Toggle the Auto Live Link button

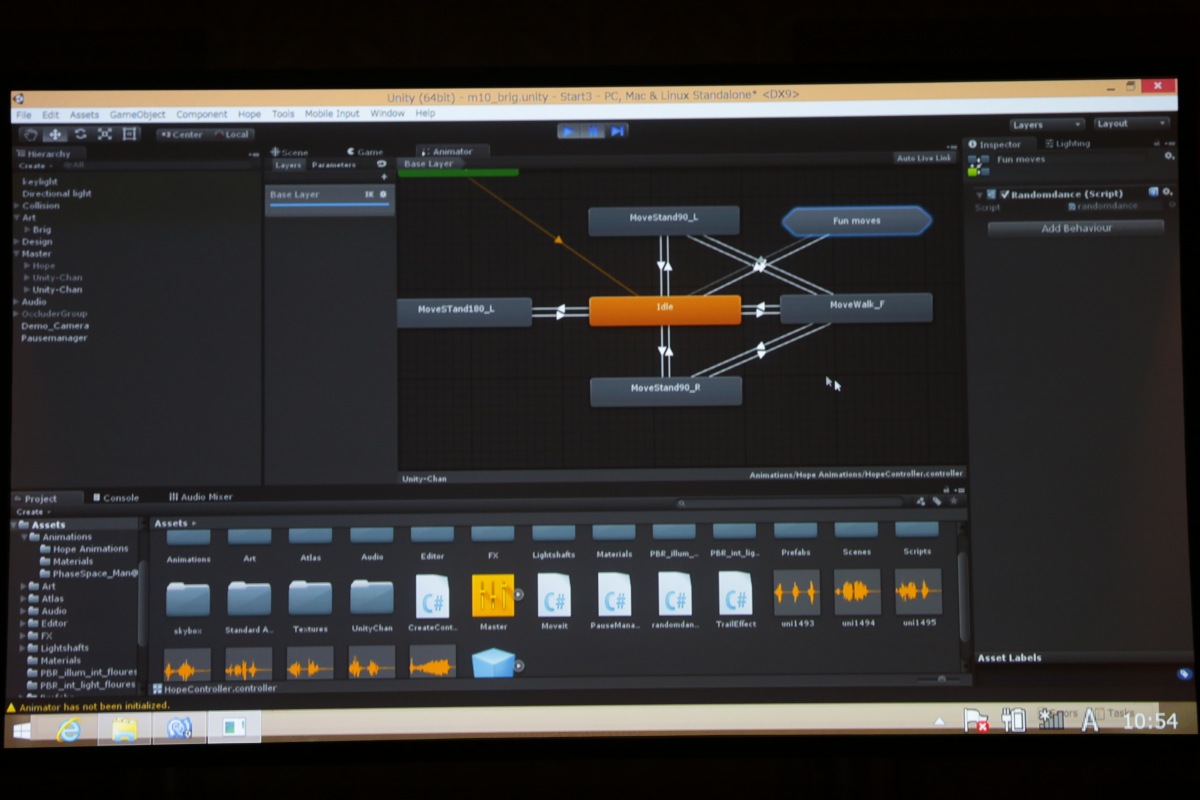click(924, 158)
